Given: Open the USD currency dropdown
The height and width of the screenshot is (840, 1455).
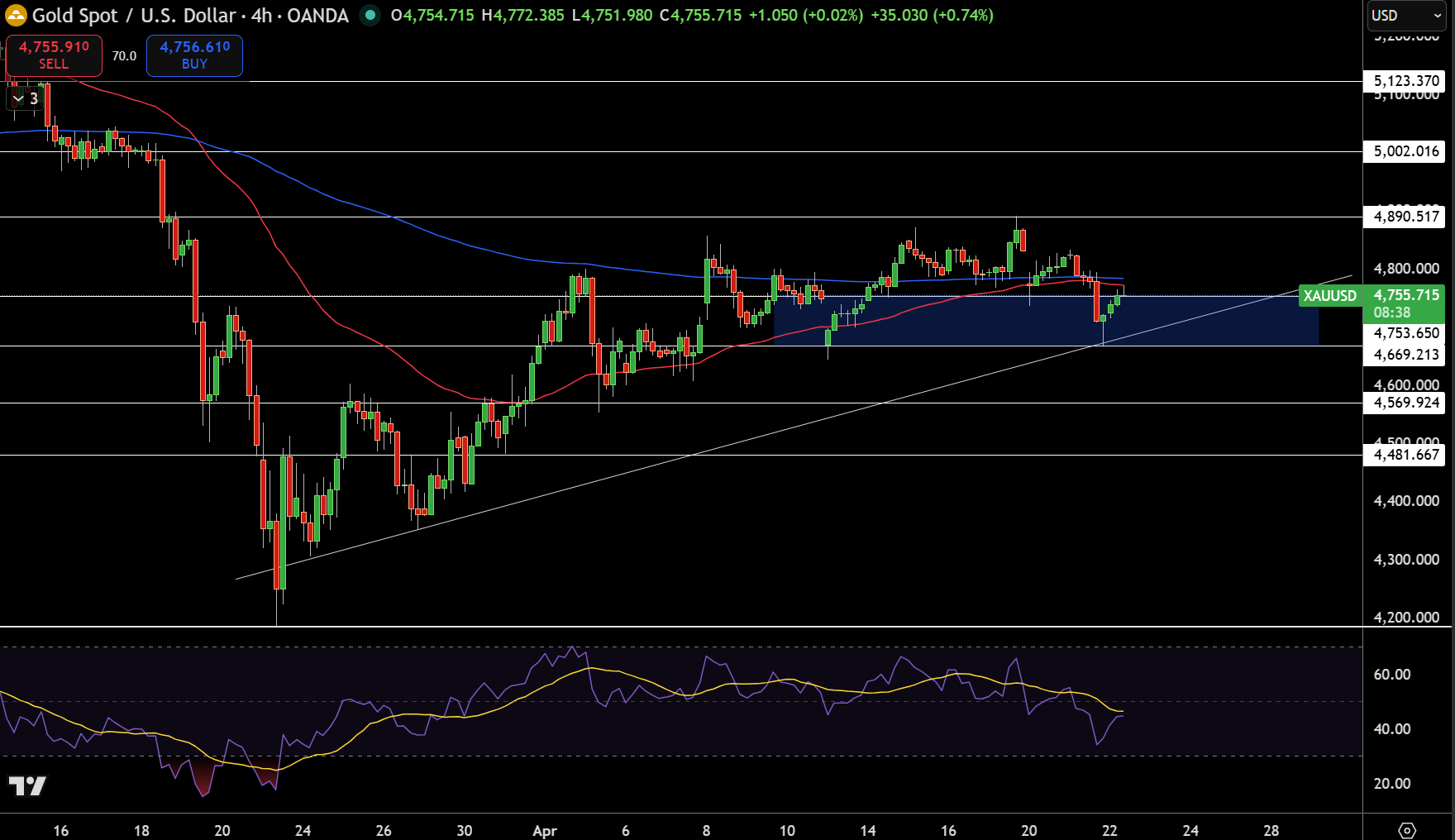Looking at the screenshot, I should click(x=1407, y=15).
